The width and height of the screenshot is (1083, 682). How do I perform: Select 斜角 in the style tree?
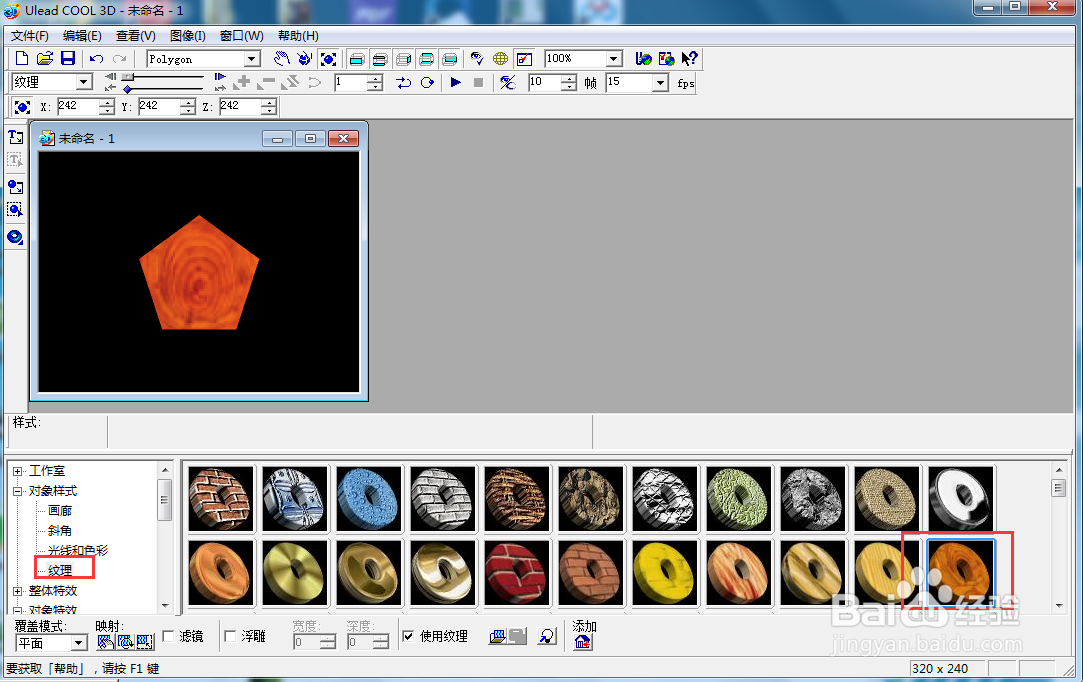(x=59, y=531)
